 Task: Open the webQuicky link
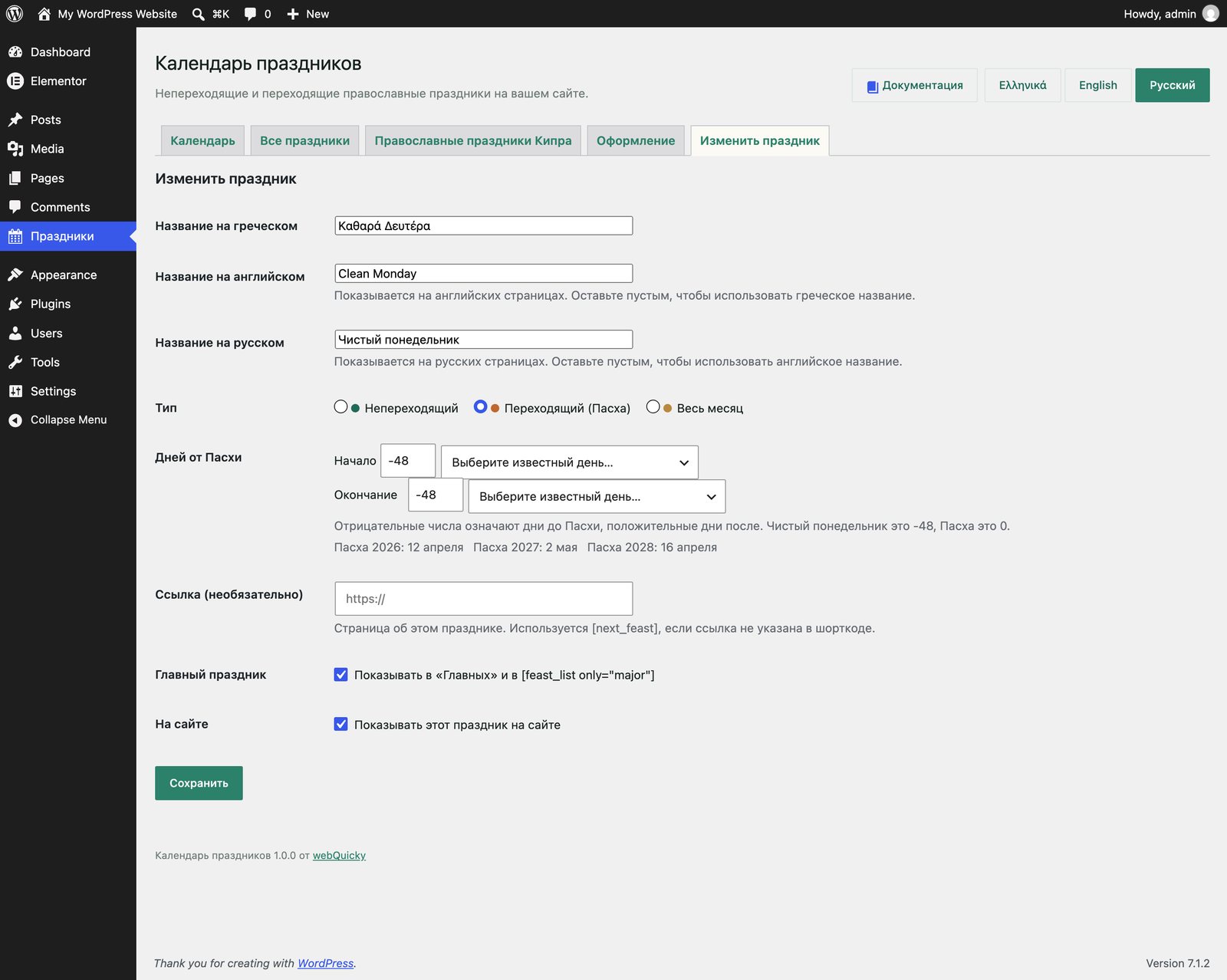tap(339, 856)
